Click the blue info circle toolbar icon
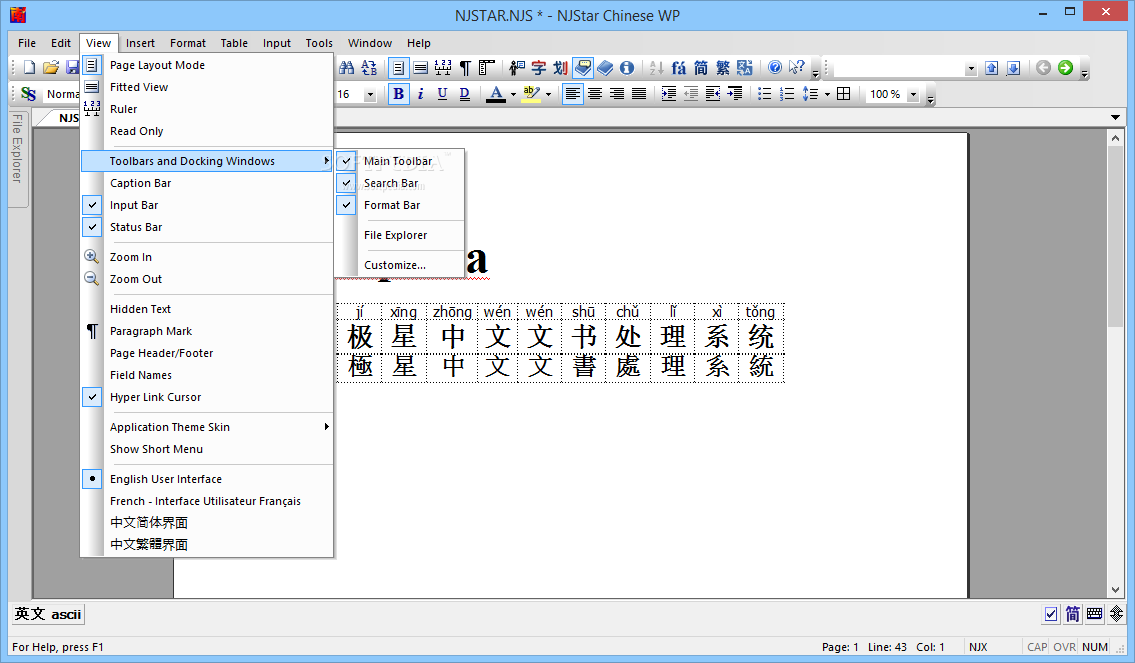1135x663 pixels. point(627,68)
